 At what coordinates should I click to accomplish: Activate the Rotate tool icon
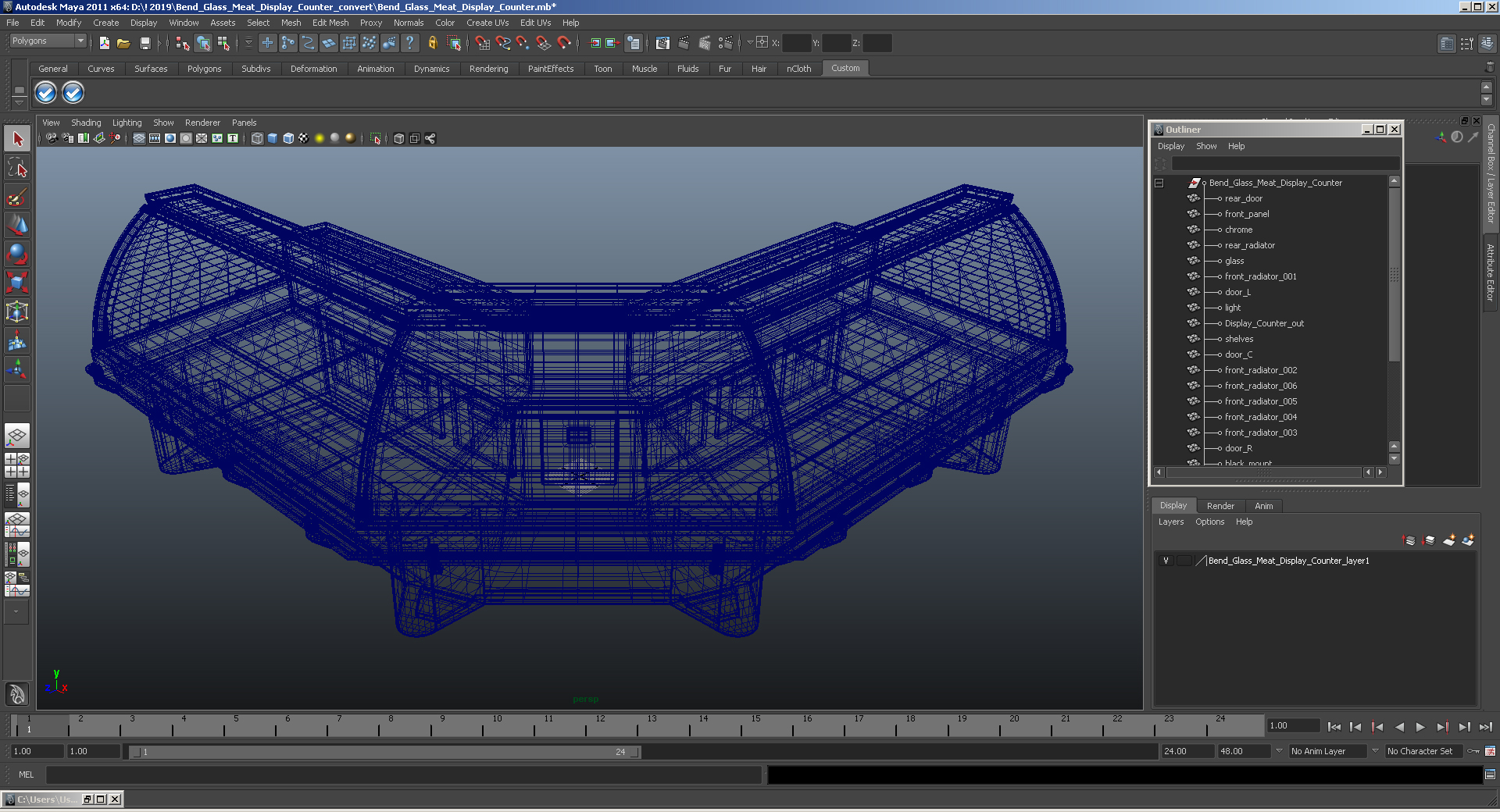click(17, 254)
